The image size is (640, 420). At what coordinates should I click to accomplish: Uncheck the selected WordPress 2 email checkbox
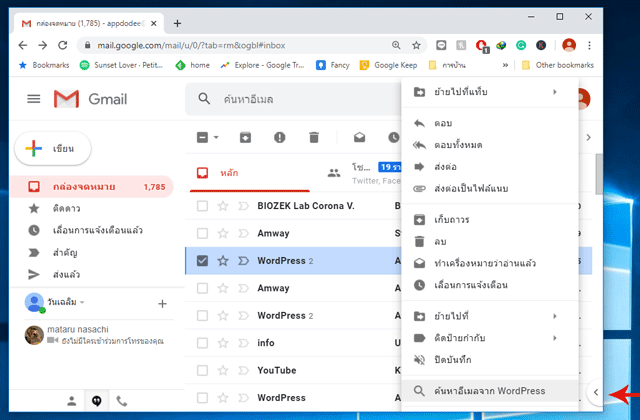pyautogui.click(x=202, y=260)
